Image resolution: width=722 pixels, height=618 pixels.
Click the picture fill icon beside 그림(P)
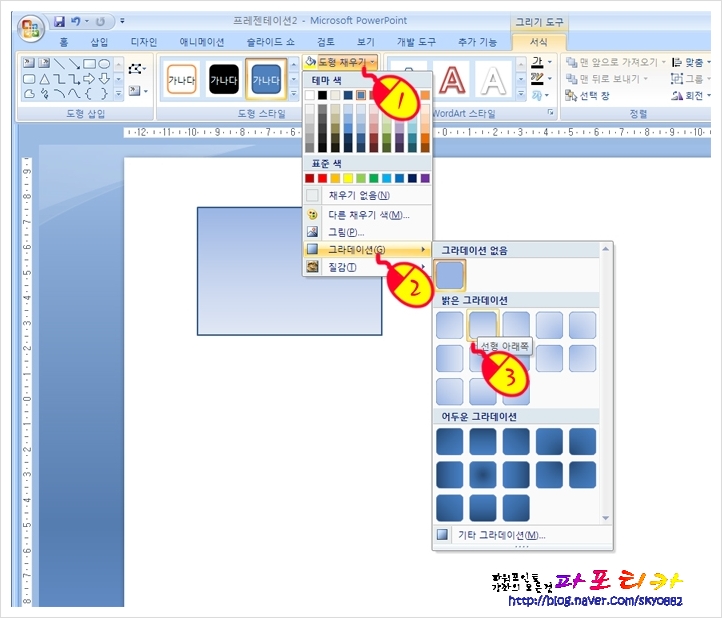tap(313, 232)
